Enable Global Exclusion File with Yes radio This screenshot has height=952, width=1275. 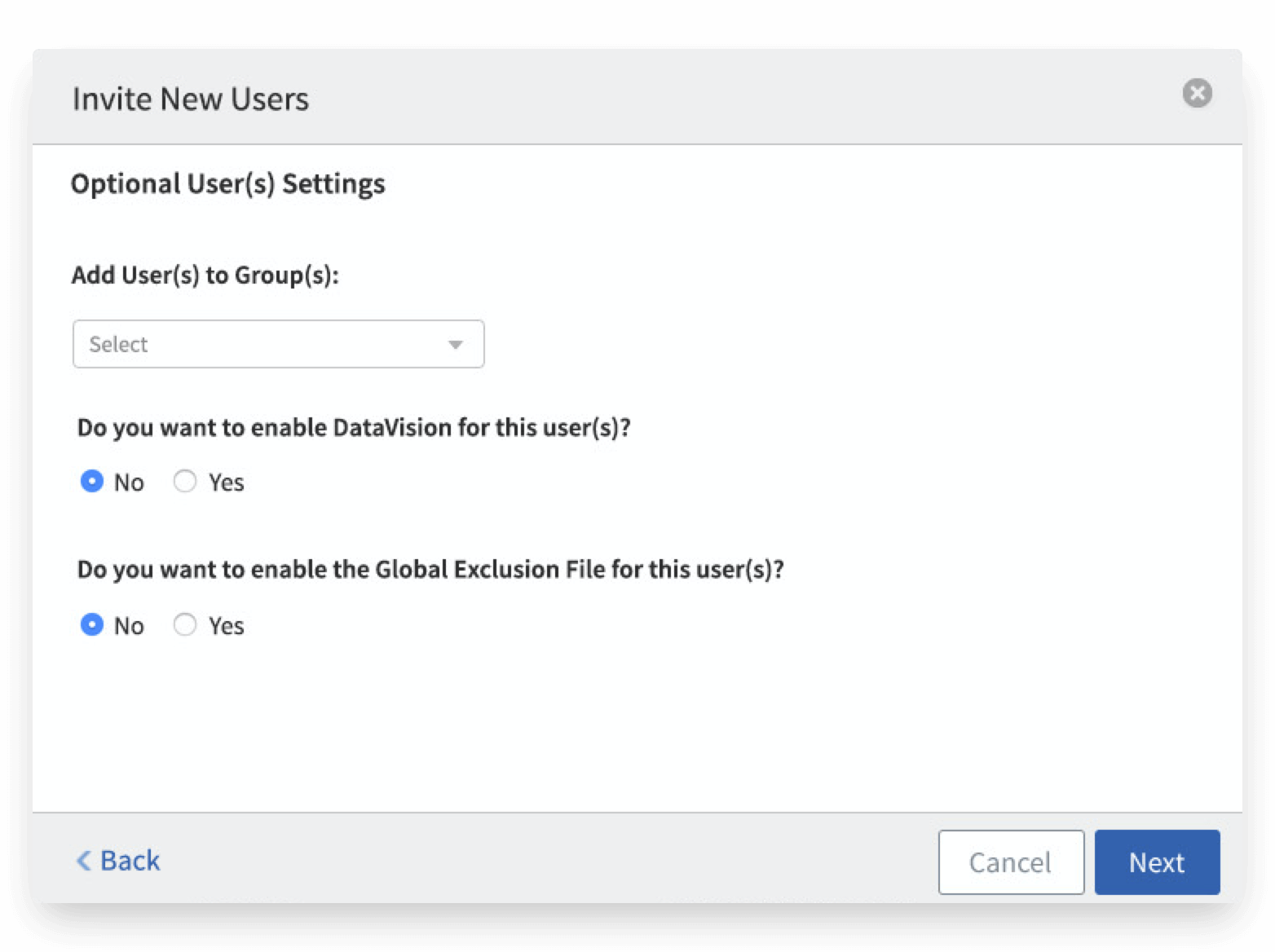point(185,625)
